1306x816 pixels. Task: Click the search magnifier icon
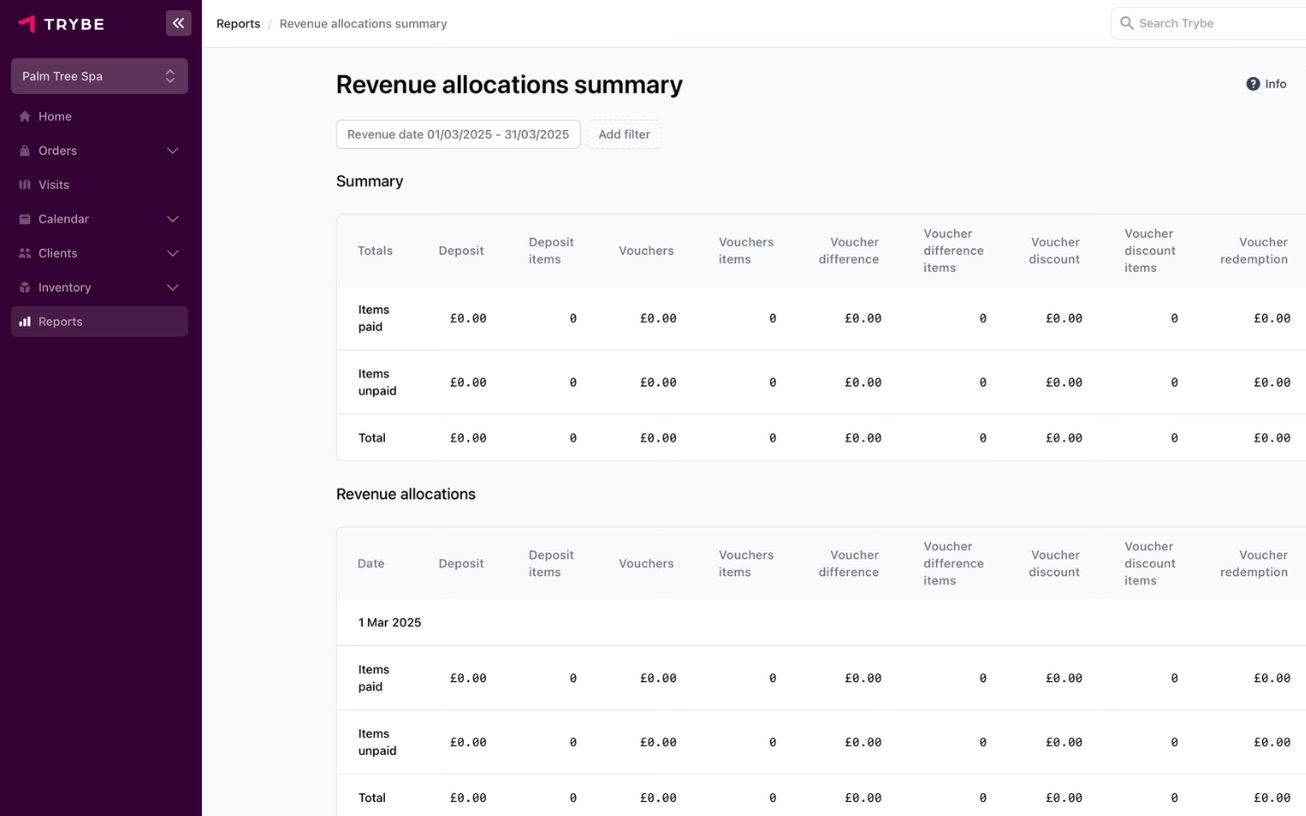(x=1127, y=23)
